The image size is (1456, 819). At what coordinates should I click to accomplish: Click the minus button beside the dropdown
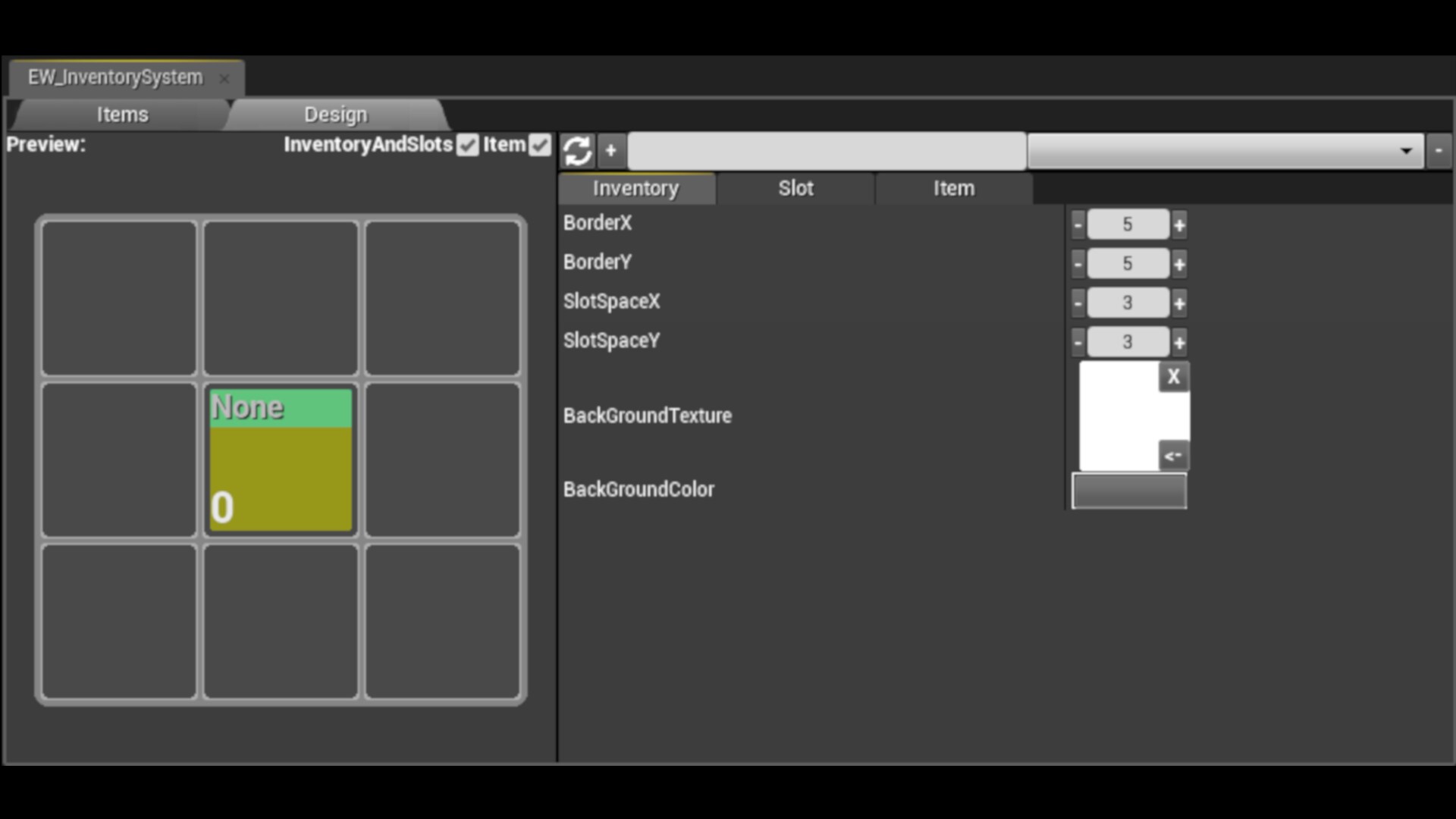click(x=1439, y=151)
